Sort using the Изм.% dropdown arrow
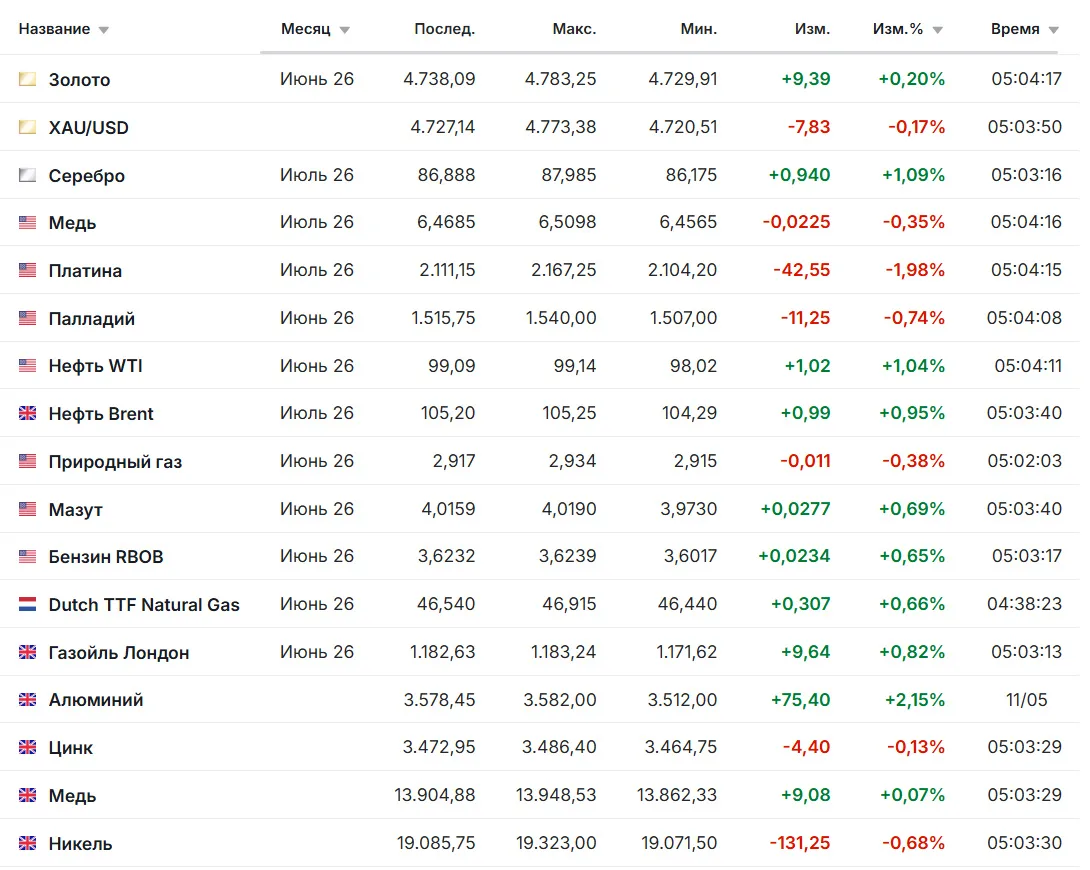 (937, 30)
